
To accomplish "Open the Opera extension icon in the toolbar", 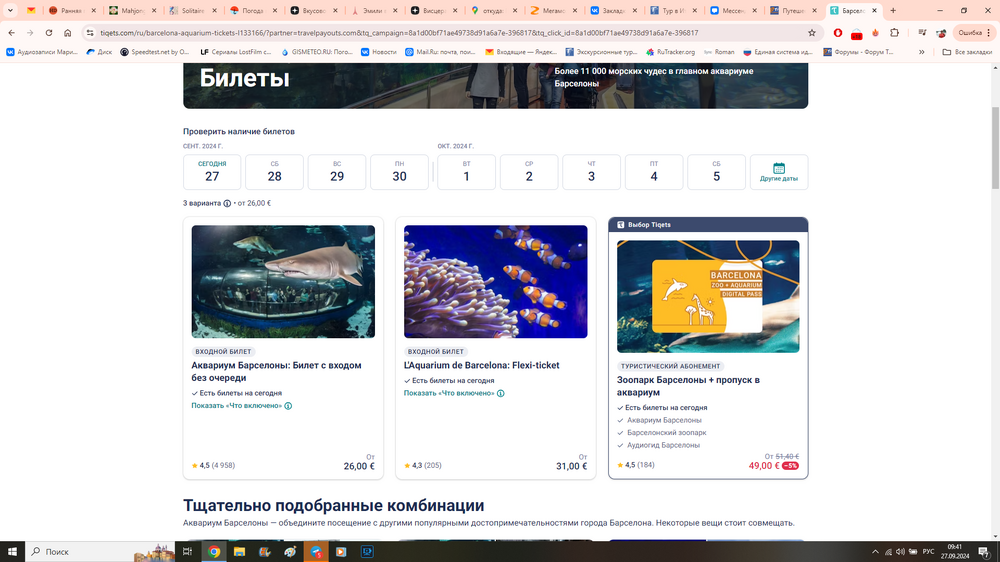I will [x=838, y=33].
